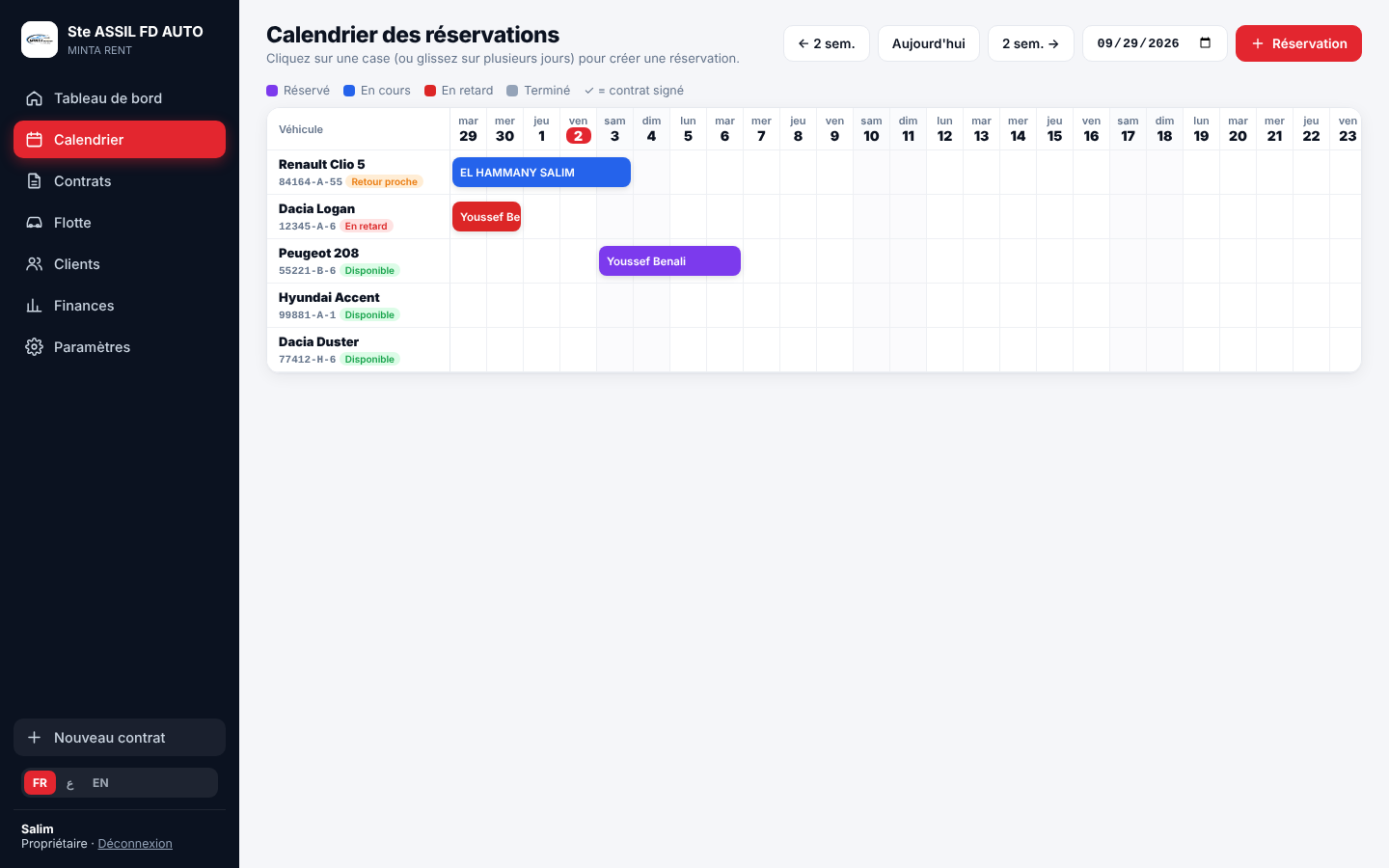This screenshot has width=1389, height=868.
Task: Click the plus icon in Réservation button
Action: pyautogui.click(x=1258, y=43)
